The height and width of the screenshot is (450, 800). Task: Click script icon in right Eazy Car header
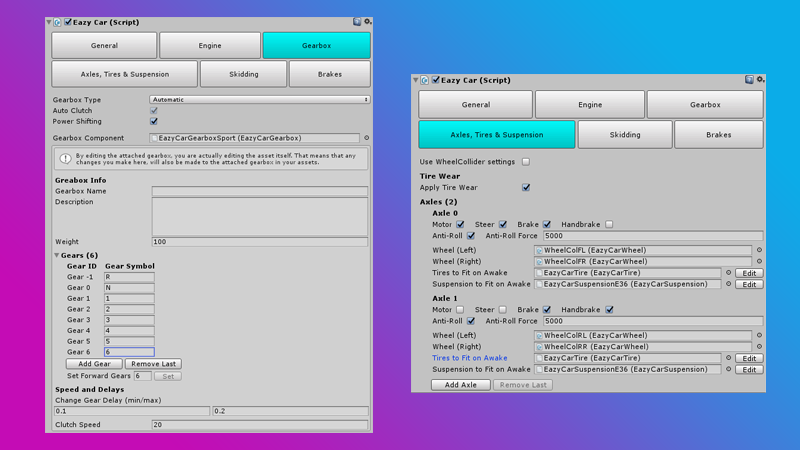(x=425, y=80)
